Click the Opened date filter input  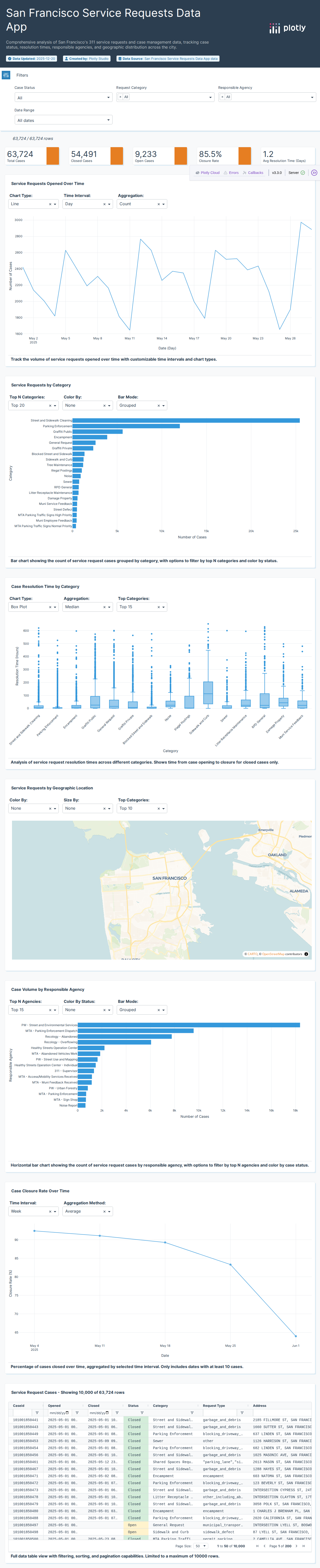(x=59, y=1413)
